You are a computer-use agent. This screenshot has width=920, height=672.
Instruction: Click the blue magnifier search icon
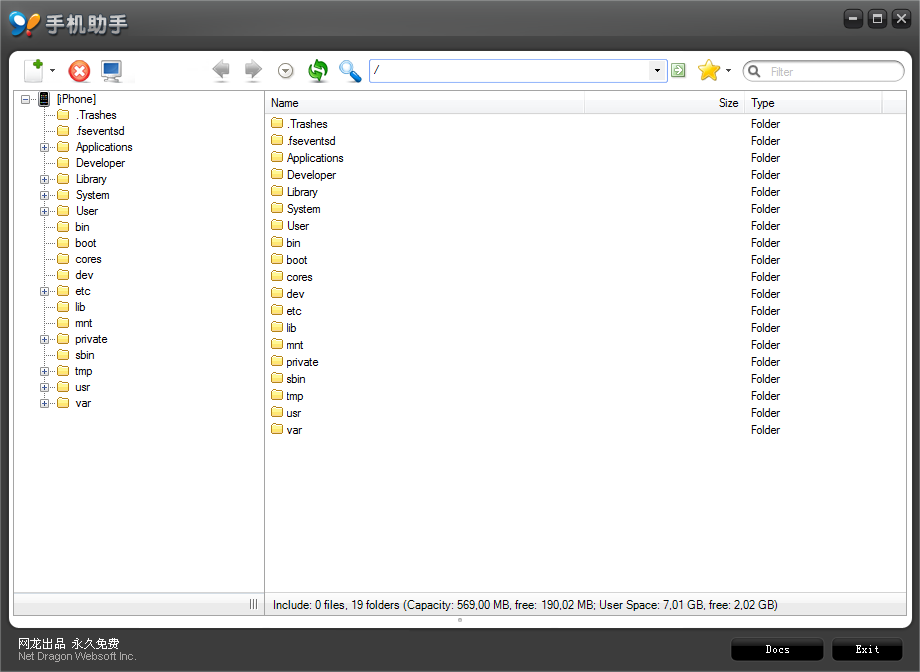click(x=350, y=71)
